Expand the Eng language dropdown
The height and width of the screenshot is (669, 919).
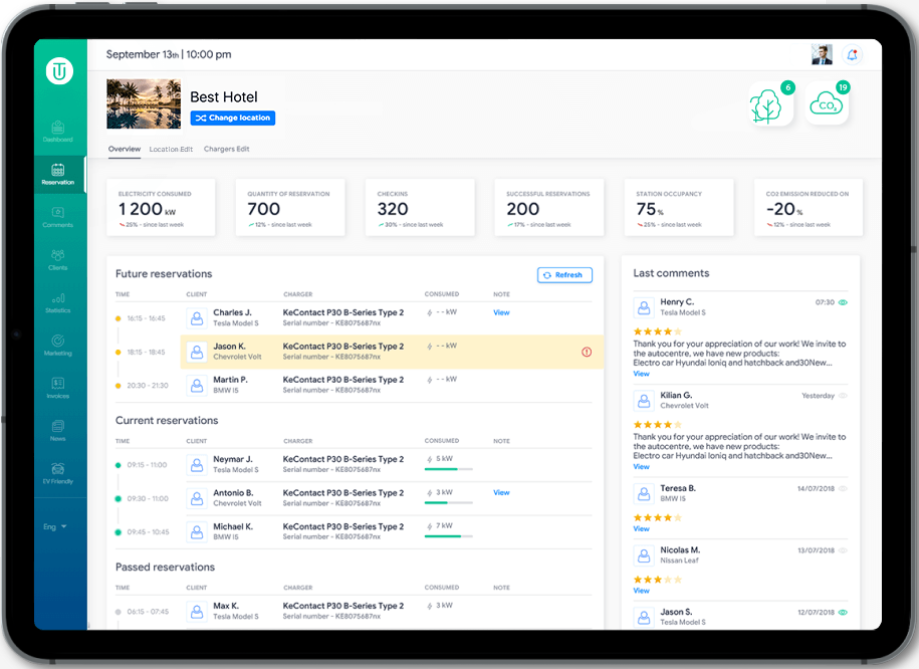click(x=56, y=526)
